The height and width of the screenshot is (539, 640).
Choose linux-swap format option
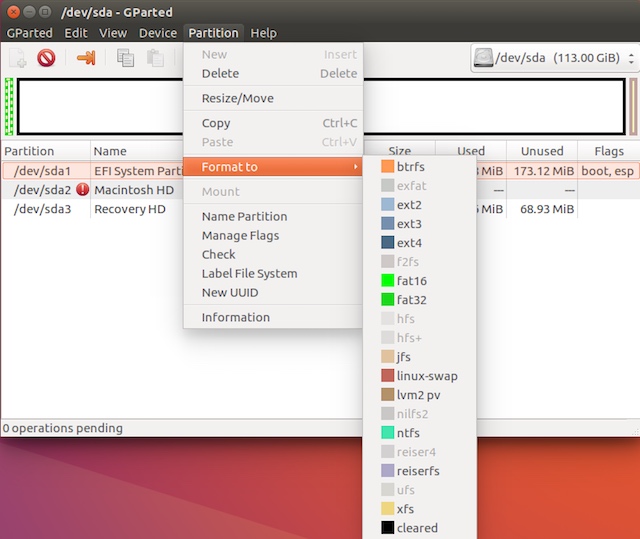pos(419,376)
